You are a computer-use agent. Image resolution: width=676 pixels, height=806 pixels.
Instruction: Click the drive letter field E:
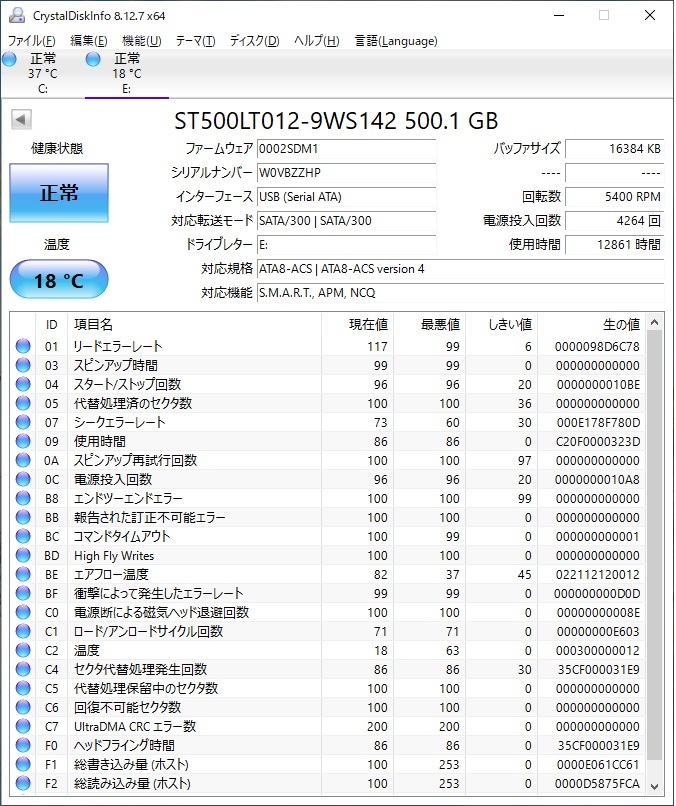click(346, 245)
